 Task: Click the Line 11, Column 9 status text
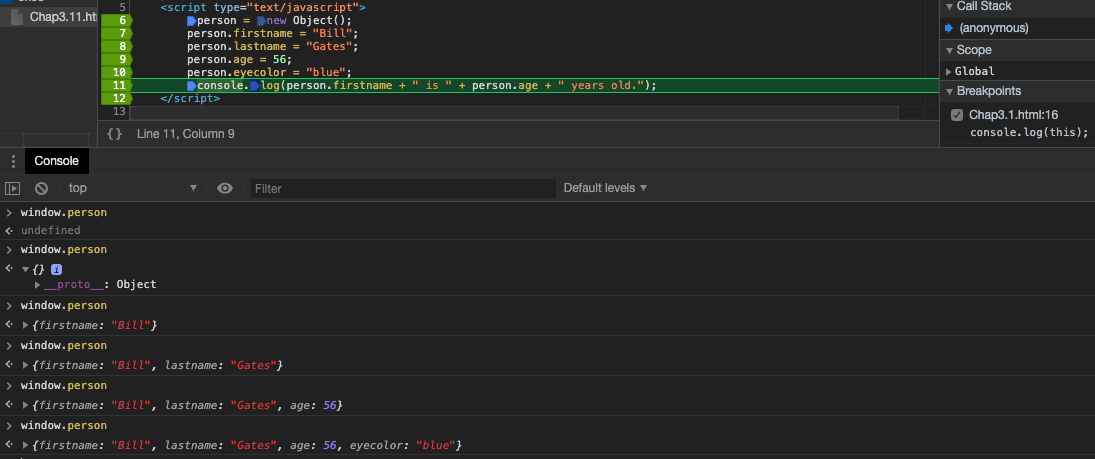(186, 133)
